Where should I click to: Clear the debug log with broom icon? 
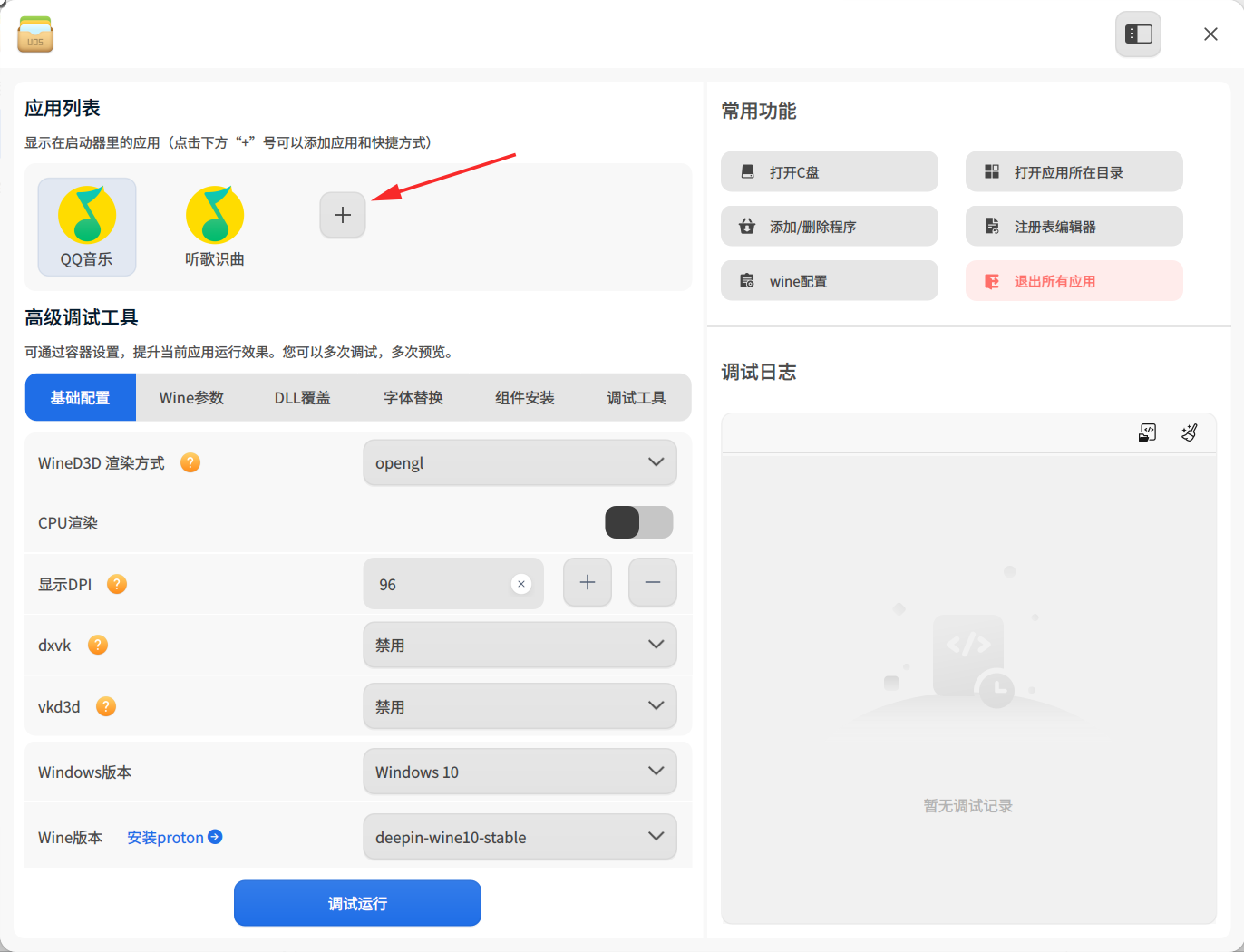1190,432
